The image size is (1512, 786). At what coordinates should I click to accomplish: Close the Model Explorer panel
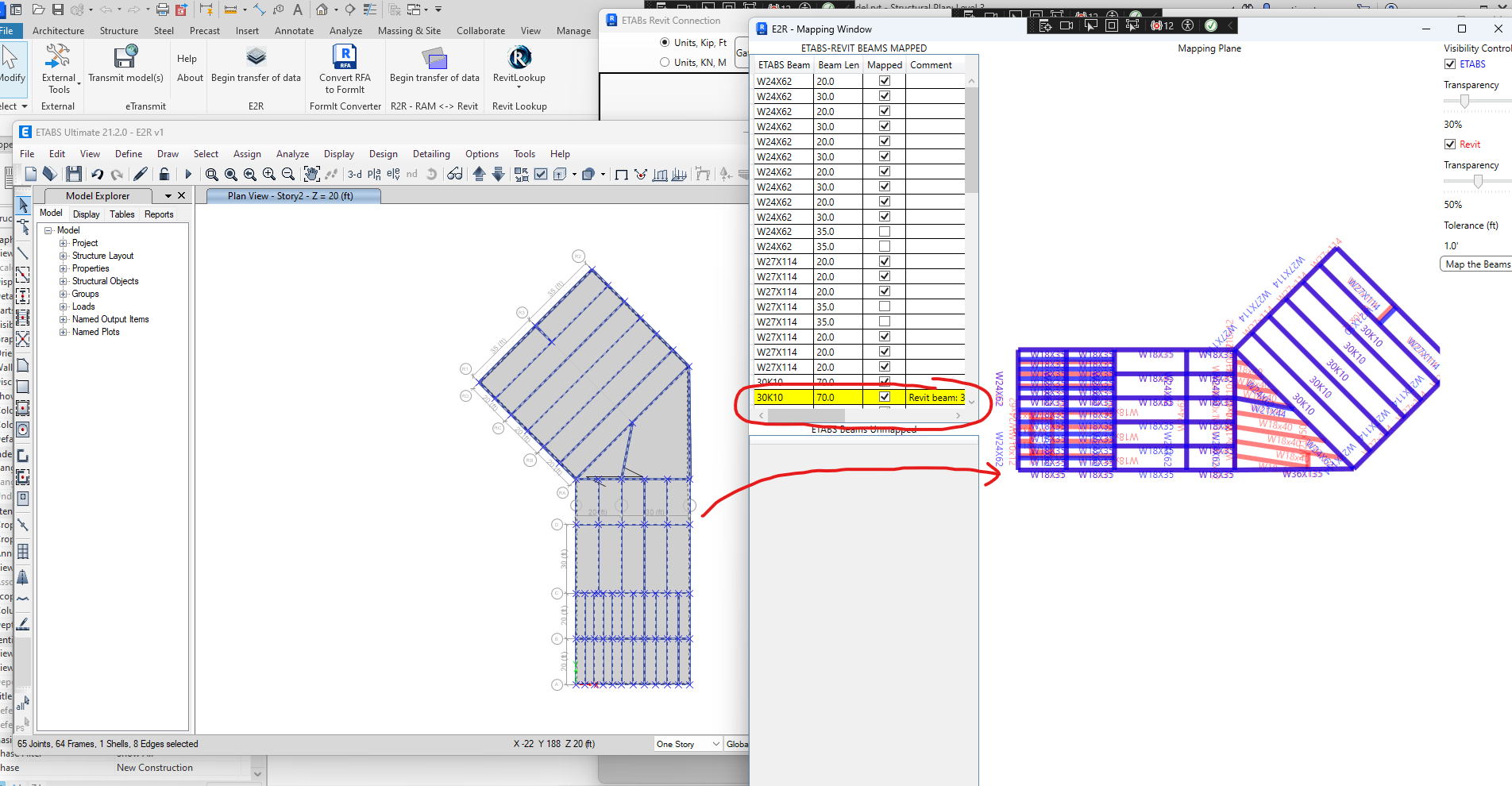[x=182, y=196]
